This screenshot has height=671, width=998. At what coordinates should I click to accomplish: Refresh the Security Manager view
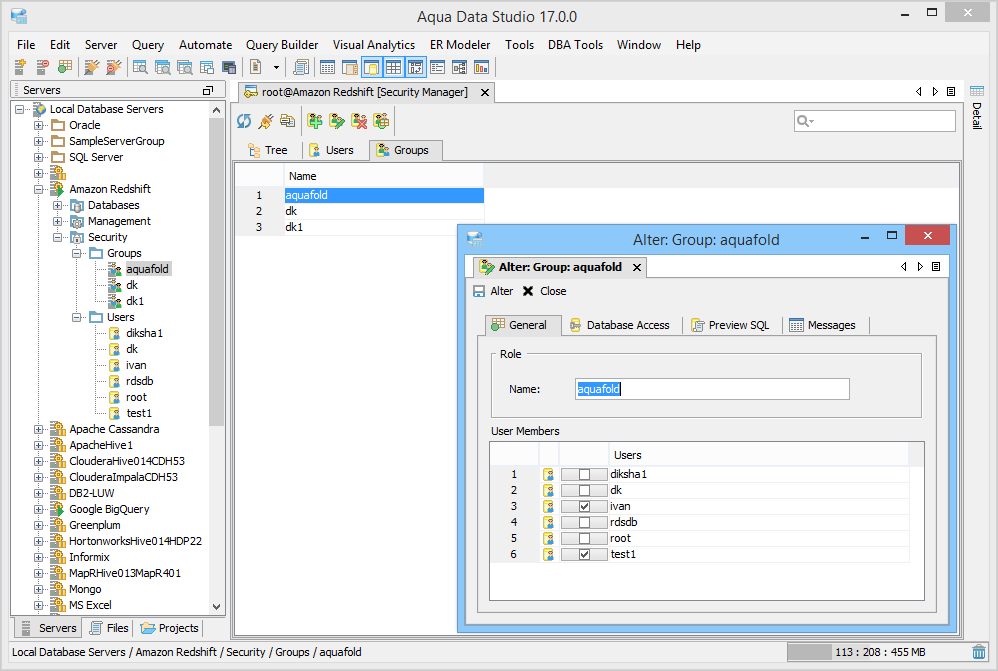click(x=244, y=121)
